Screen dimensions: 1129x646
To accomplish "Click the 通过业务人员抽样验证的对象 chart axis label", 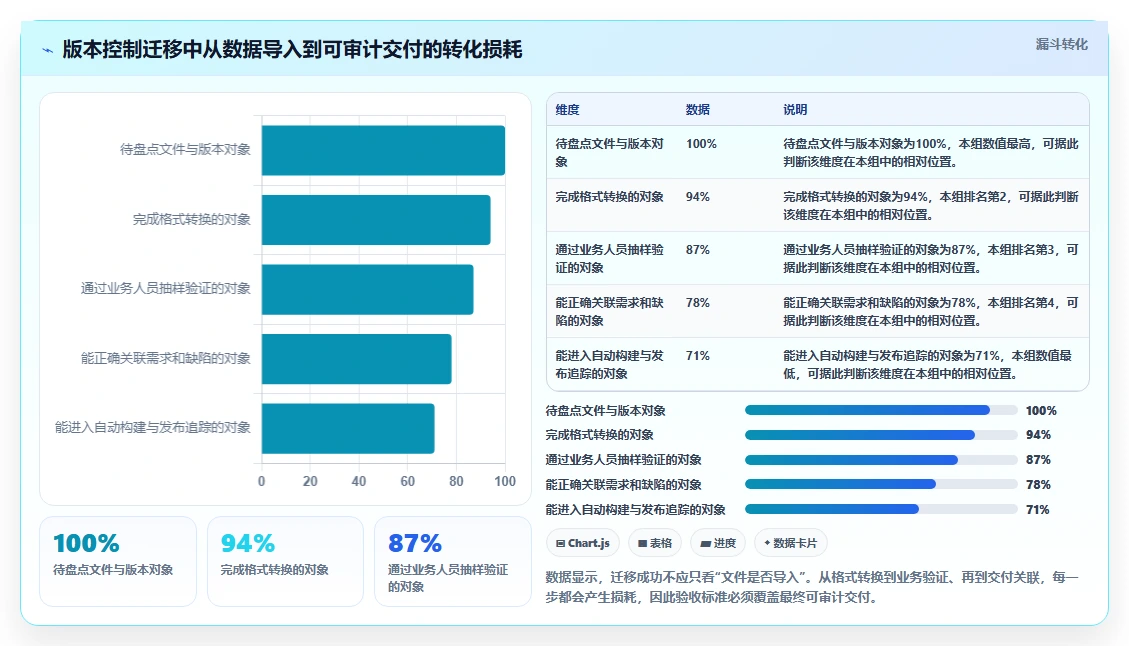I will (x=166, y=289).
